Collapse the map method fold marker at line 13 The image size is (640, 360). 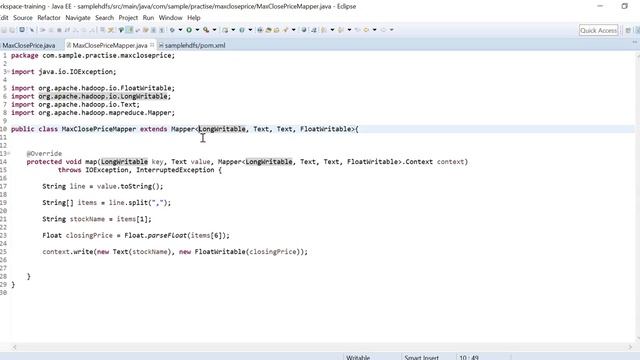pyautogui.click(x=9, y=153)
